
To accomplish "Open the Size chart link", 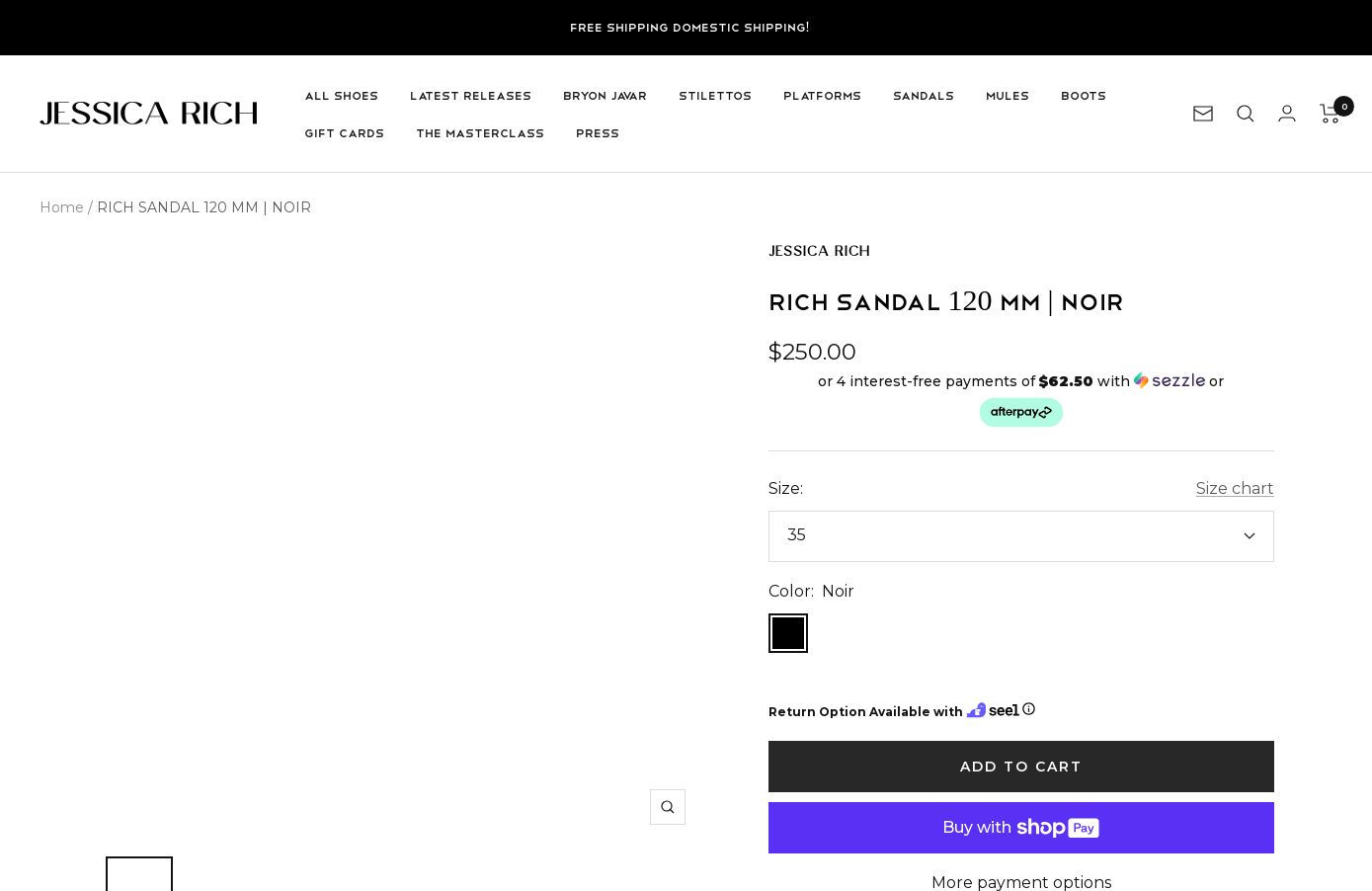I will tap(1234, 488).
